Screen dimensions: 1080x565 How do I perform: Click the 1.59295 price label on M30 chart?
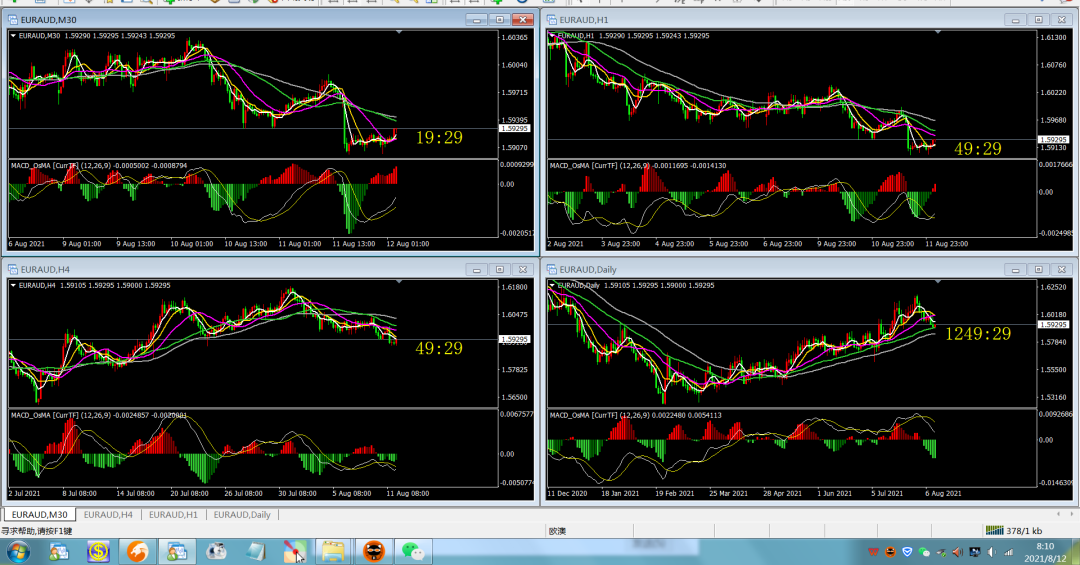click(515, 128)
